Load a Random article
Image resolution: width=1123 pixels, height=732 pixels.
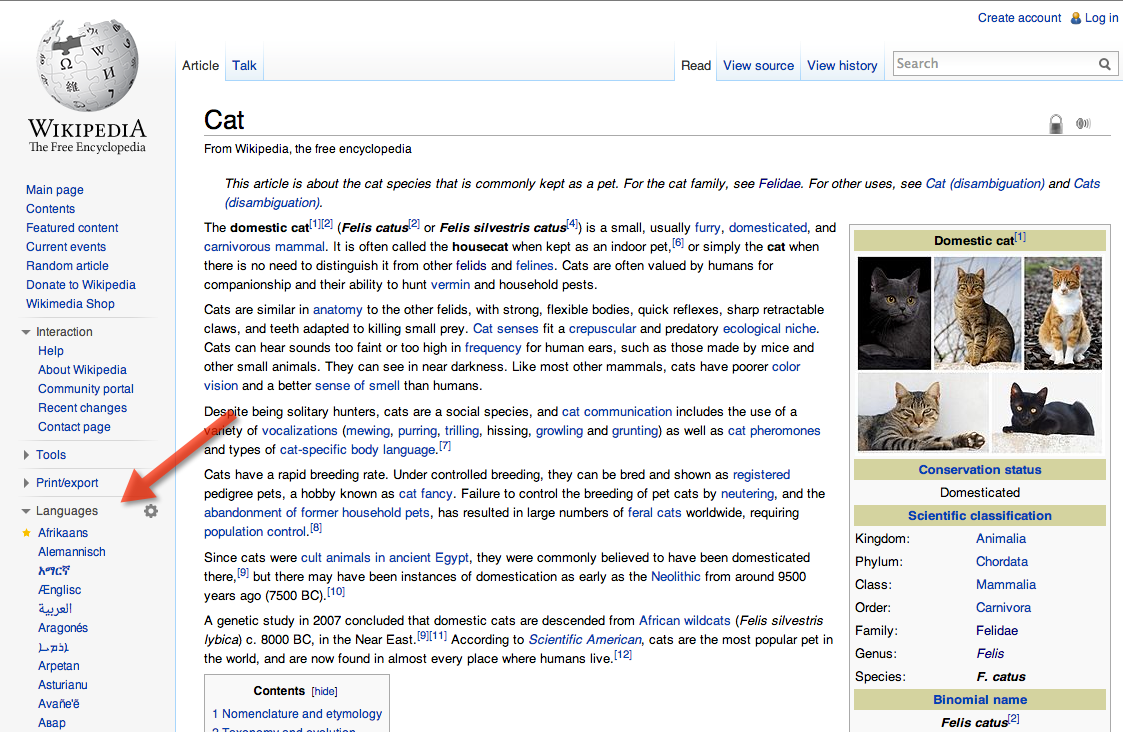click(67, 266)
